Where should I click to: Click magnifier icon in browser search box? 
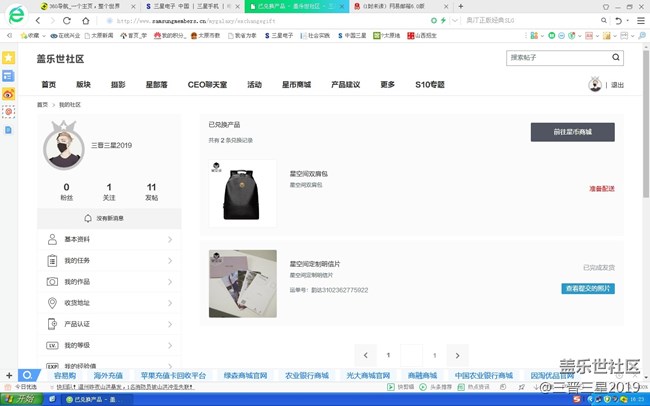point(604,20)
